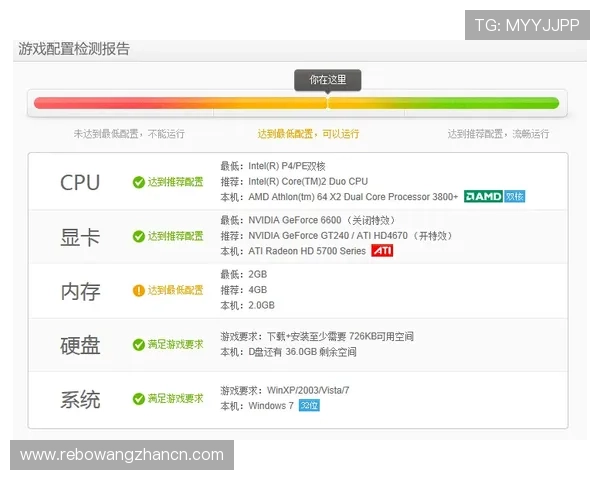Click the 本机: 2.0GB memory line
This screenshot has height=480, width=600.
point(248,305)
